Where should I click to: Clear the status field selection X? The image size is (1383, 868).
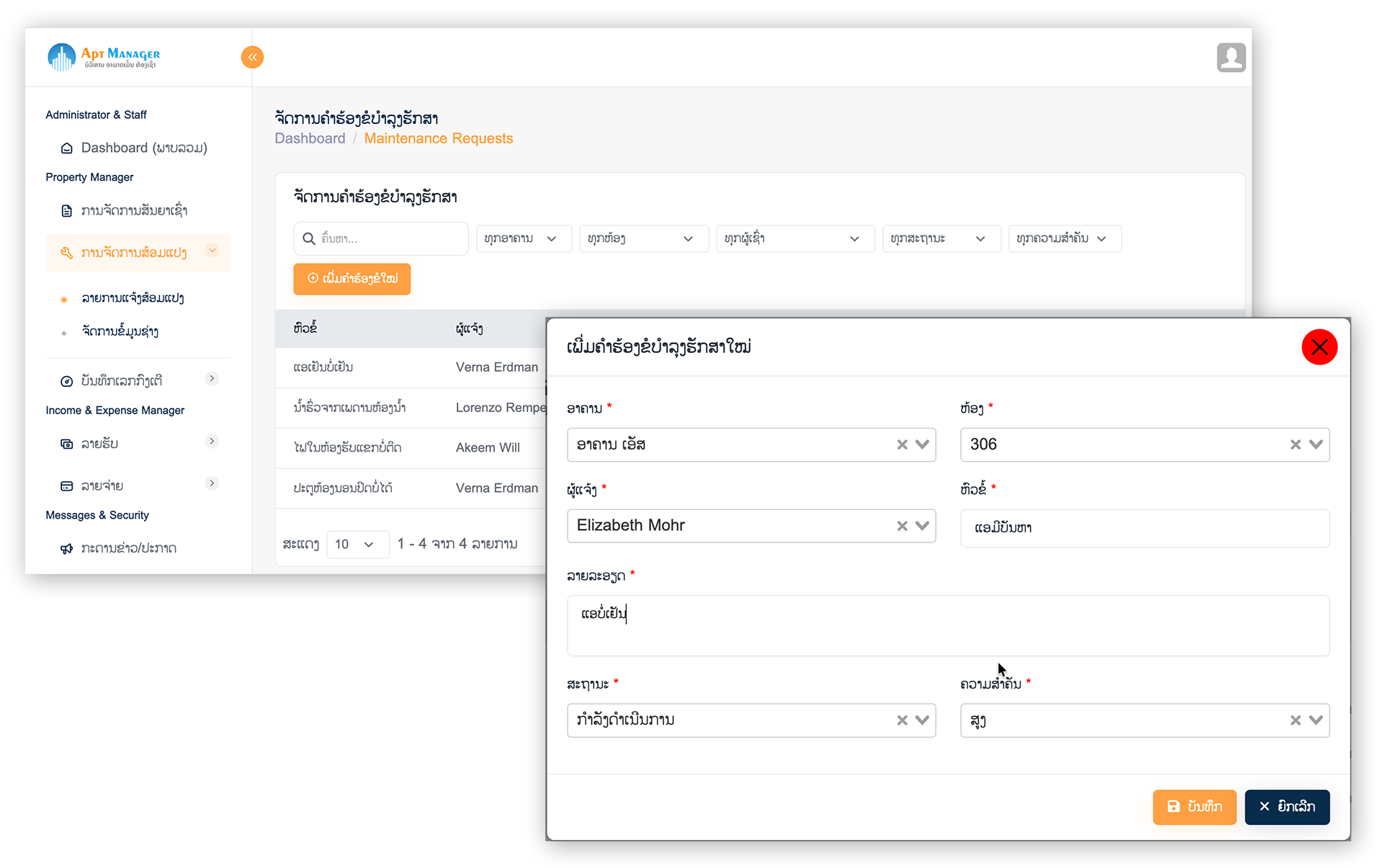[x=902, y=720]
